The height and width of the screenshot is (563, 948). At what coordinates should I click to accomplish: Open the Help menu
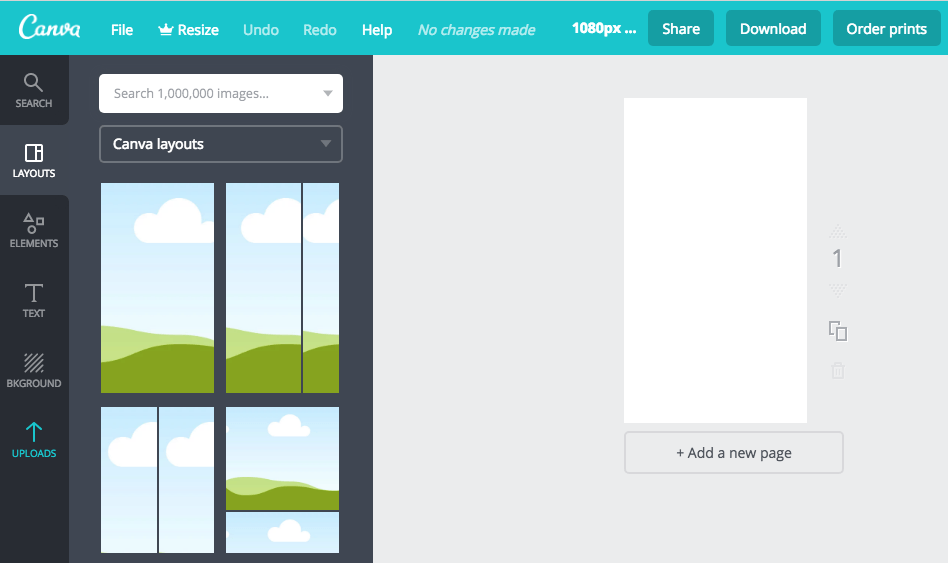[x=377, y=29]
